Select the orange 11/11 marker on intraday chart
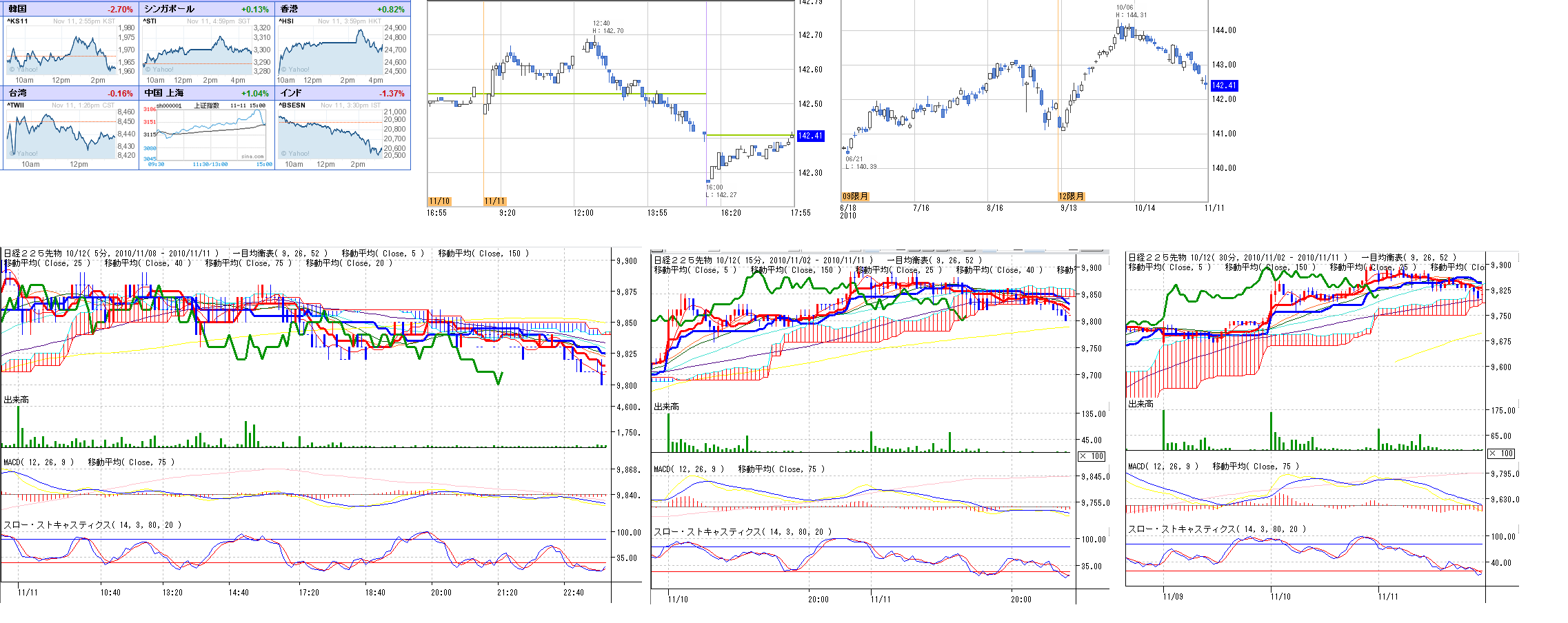 point(494,201)
